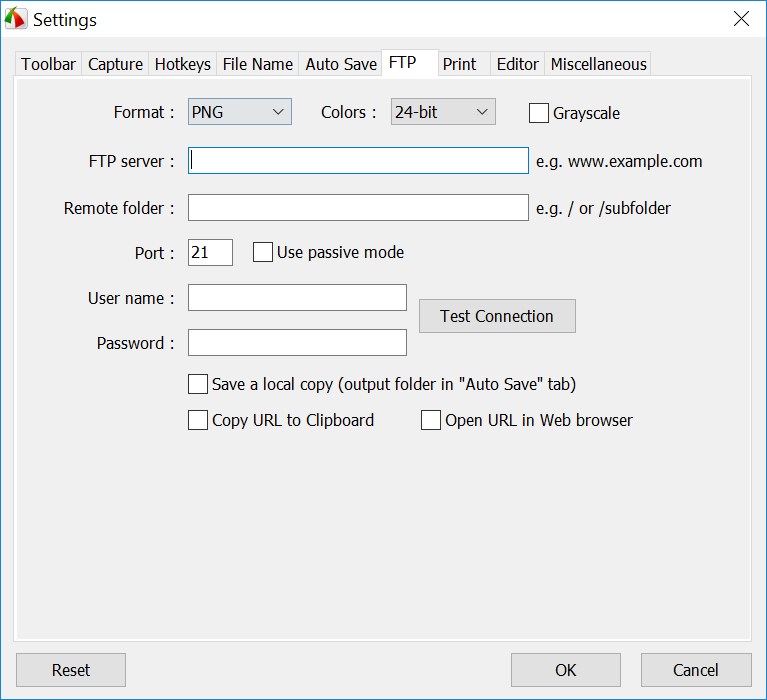This screenshot has width=767, height=700.
Task: Select the File Name tab
Action: coord(257,64)
